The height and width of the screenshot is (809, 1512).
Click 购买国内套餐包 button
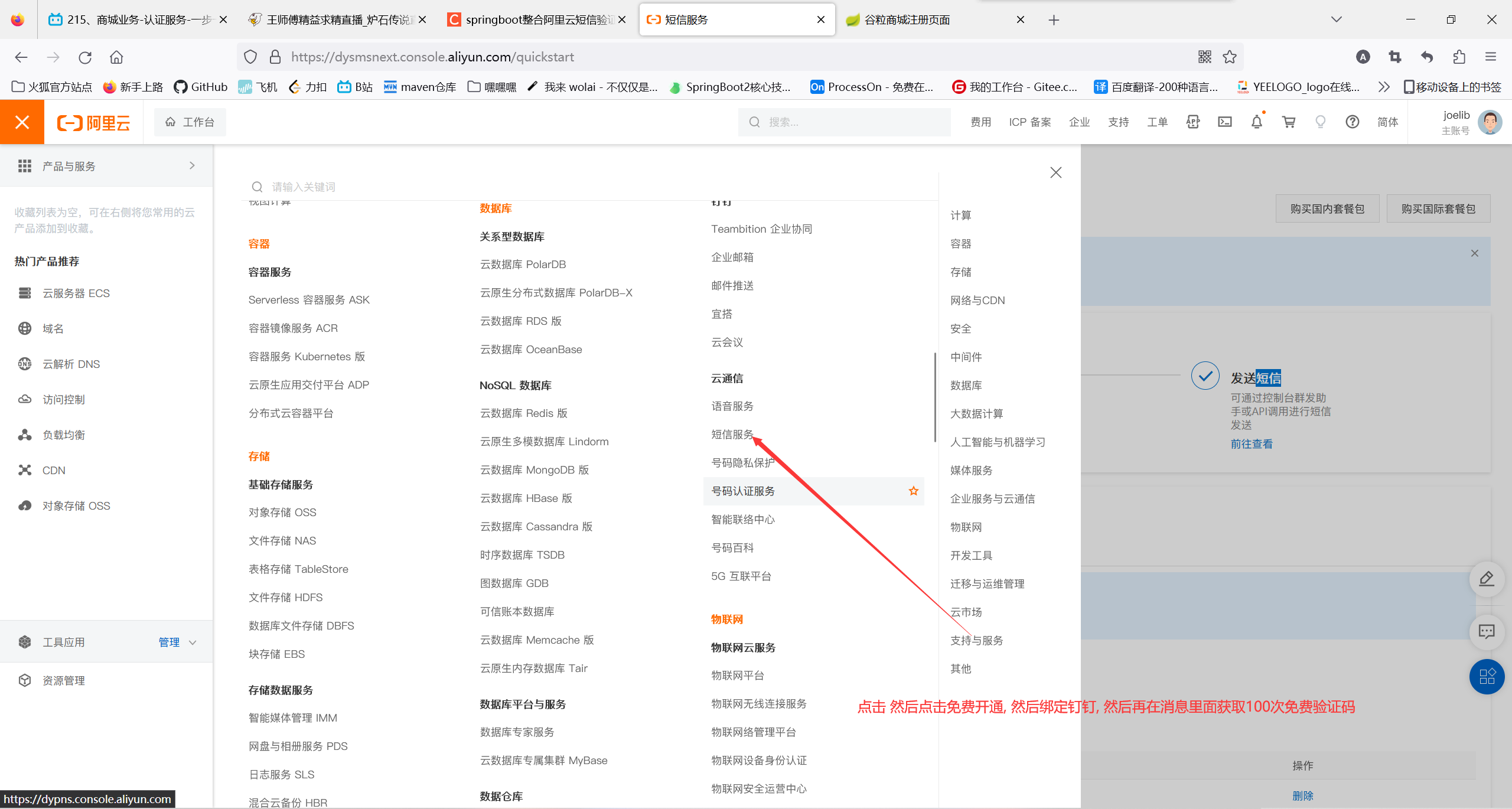[x=1327, y=208]
